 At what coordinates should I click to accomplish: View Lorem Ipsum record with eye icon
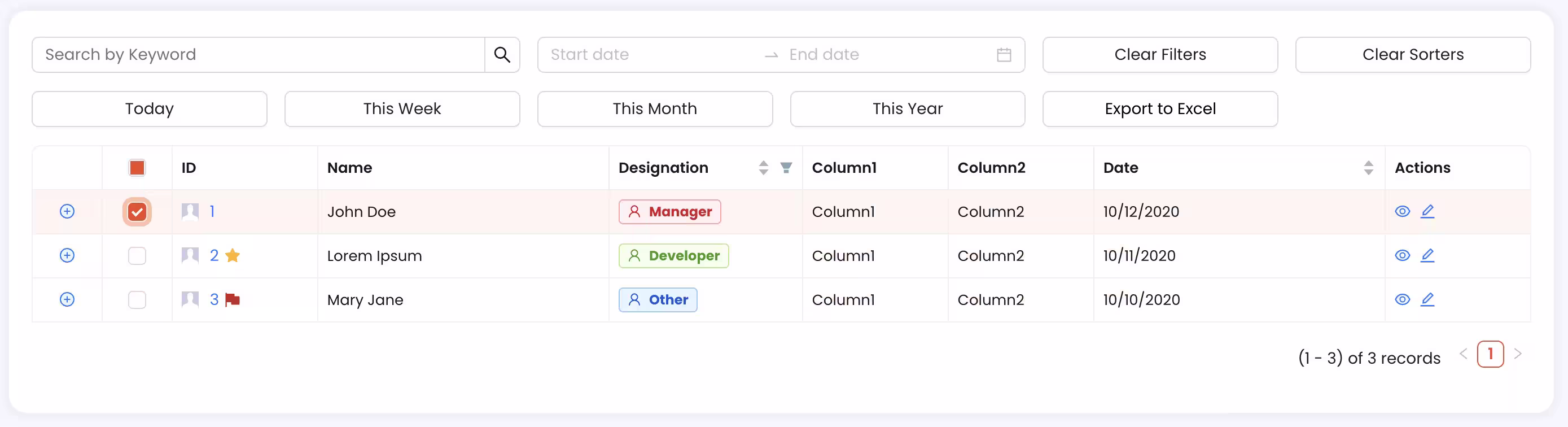coord(1403,255)
